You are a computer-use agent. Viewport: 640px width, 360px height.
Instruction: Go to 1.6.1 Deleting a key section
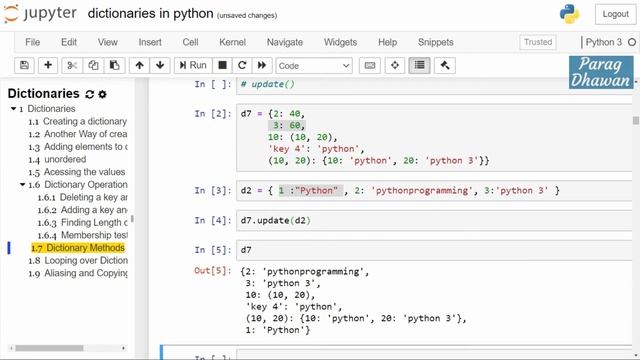point(82,197)
